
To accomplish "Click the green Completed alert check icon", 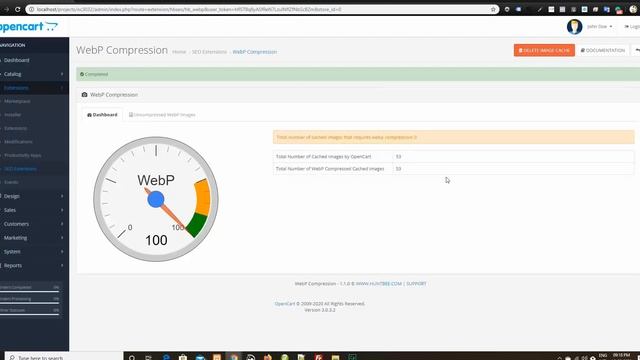I will click(82, 74).
